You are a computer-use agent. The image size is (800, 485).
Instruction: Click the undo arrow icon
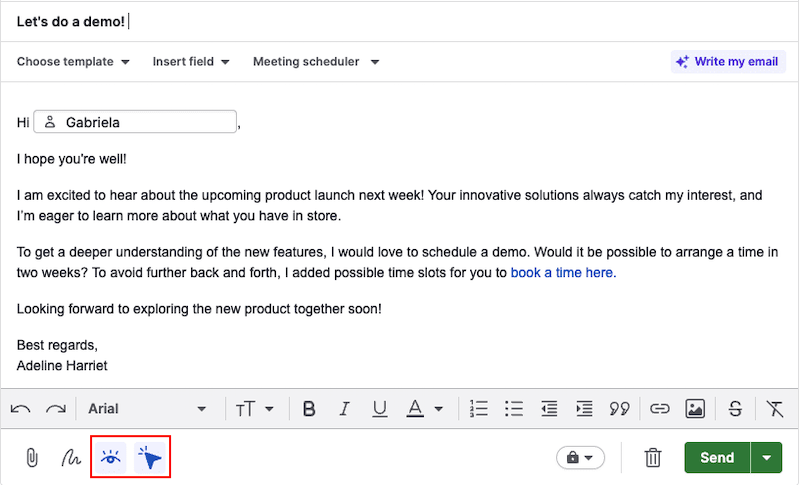20,409
